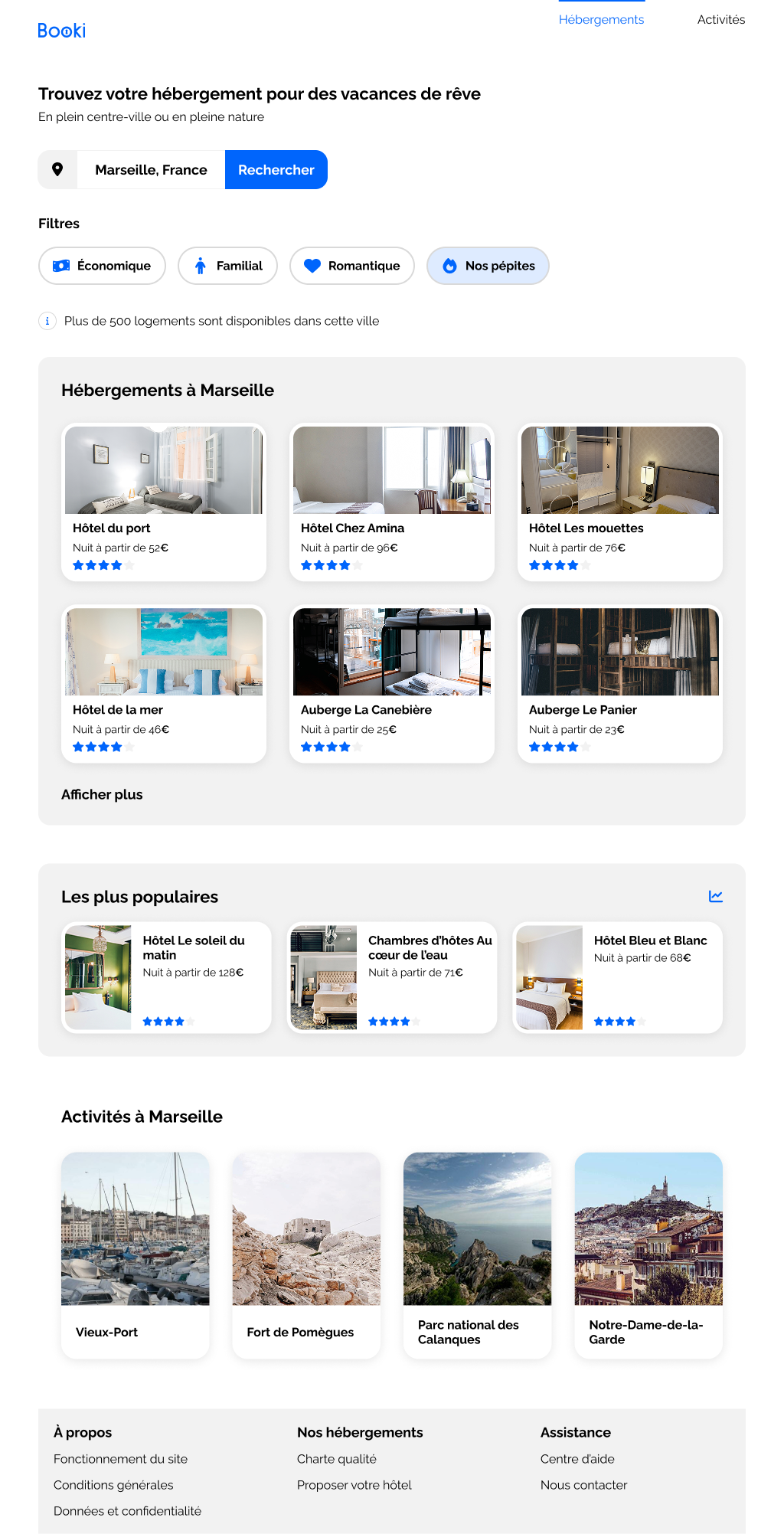Toggle the Familial filter
The image size is (784, 1534).
coord(227,266)
